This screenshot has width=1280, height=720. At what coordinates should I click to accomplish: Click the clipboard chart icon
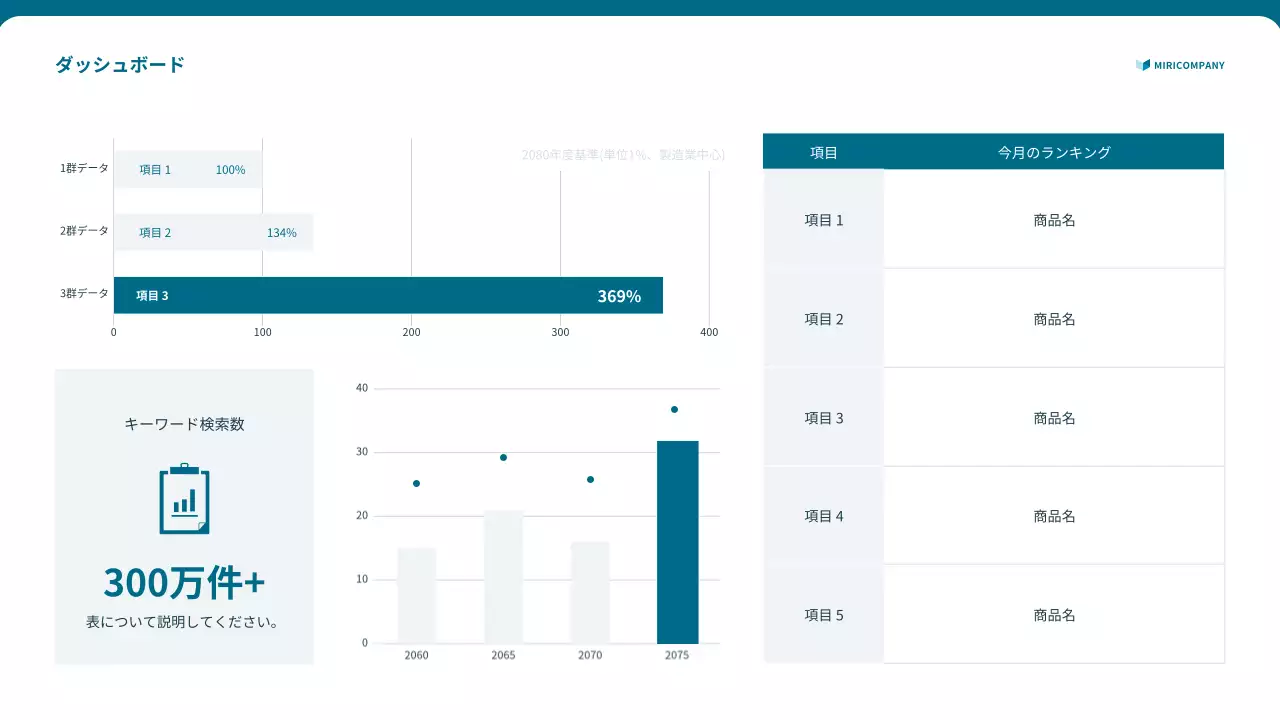point(184,499)
